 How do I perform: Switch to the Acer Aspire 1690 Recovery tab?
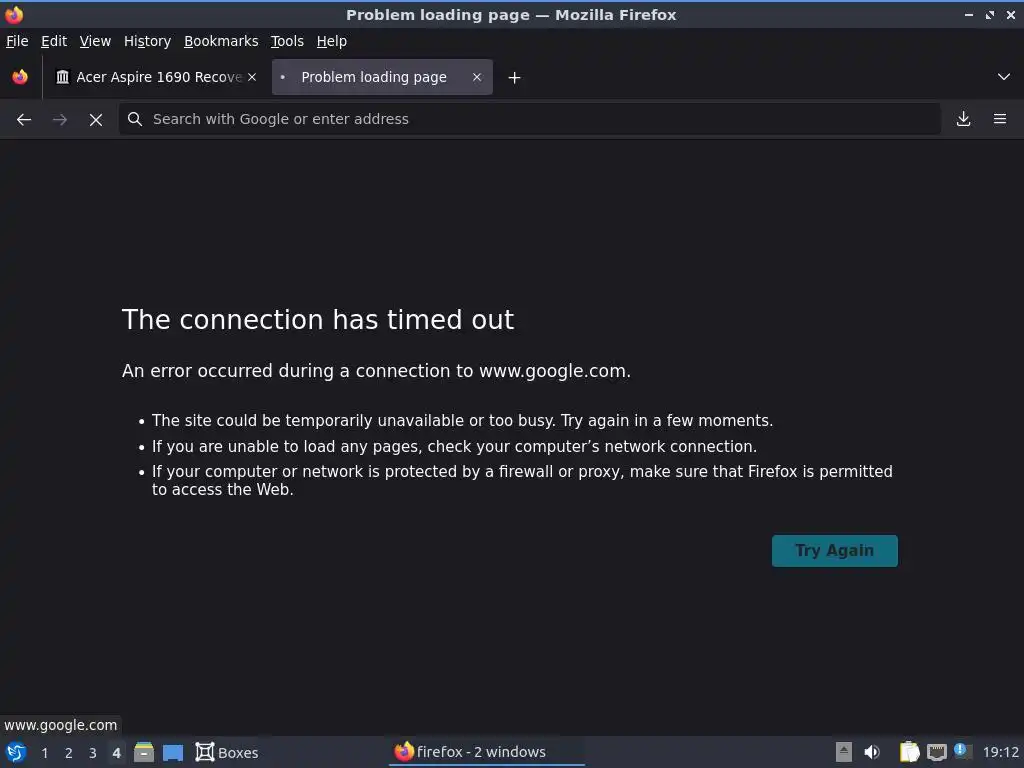[155, 77]
